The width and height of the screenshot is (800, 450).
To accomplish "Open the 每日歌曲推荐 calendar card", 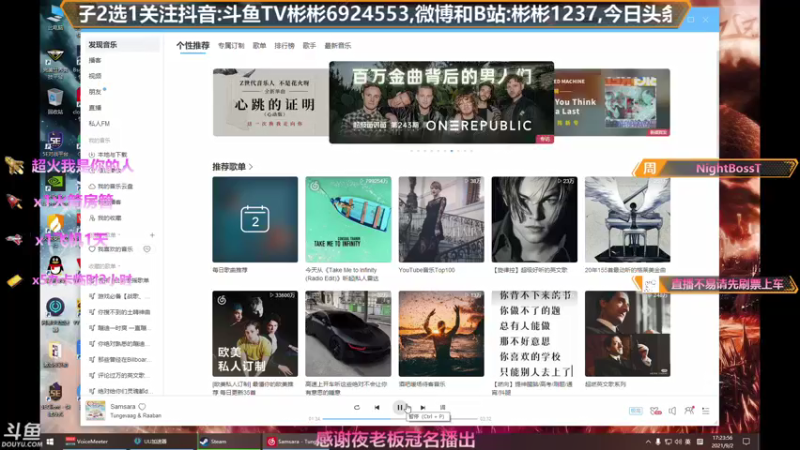I will coord(255,219).
